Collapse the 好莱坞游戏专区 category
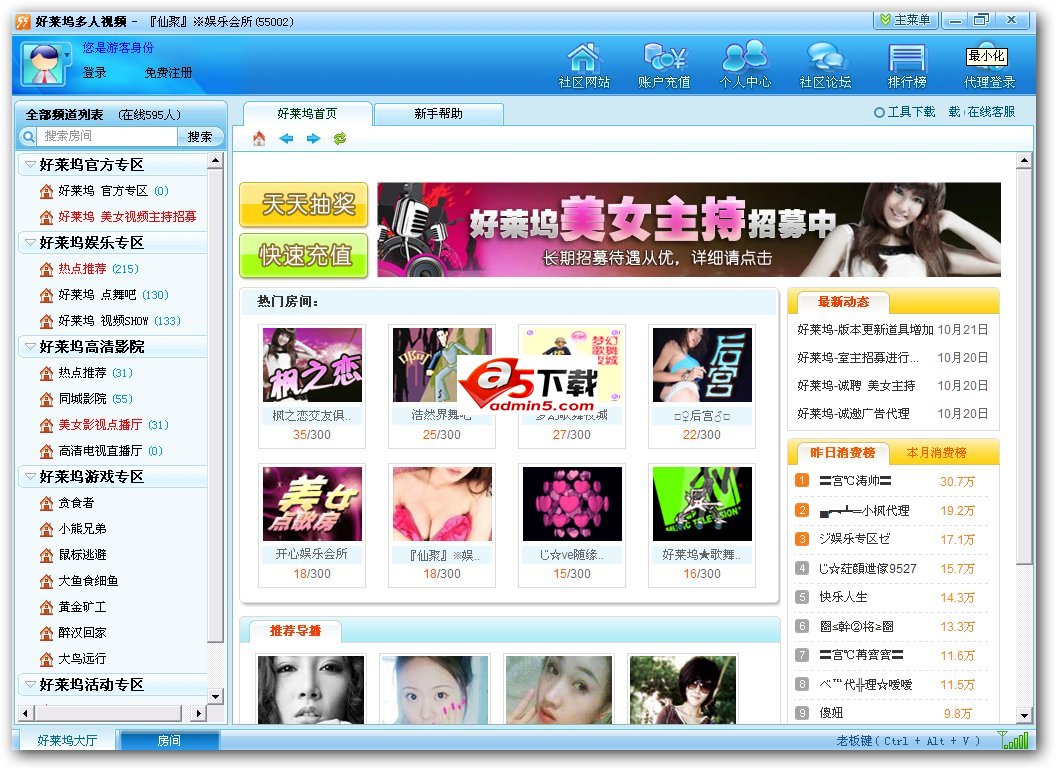This screenshot has height=770, width=1056. [x=28, y=477]
